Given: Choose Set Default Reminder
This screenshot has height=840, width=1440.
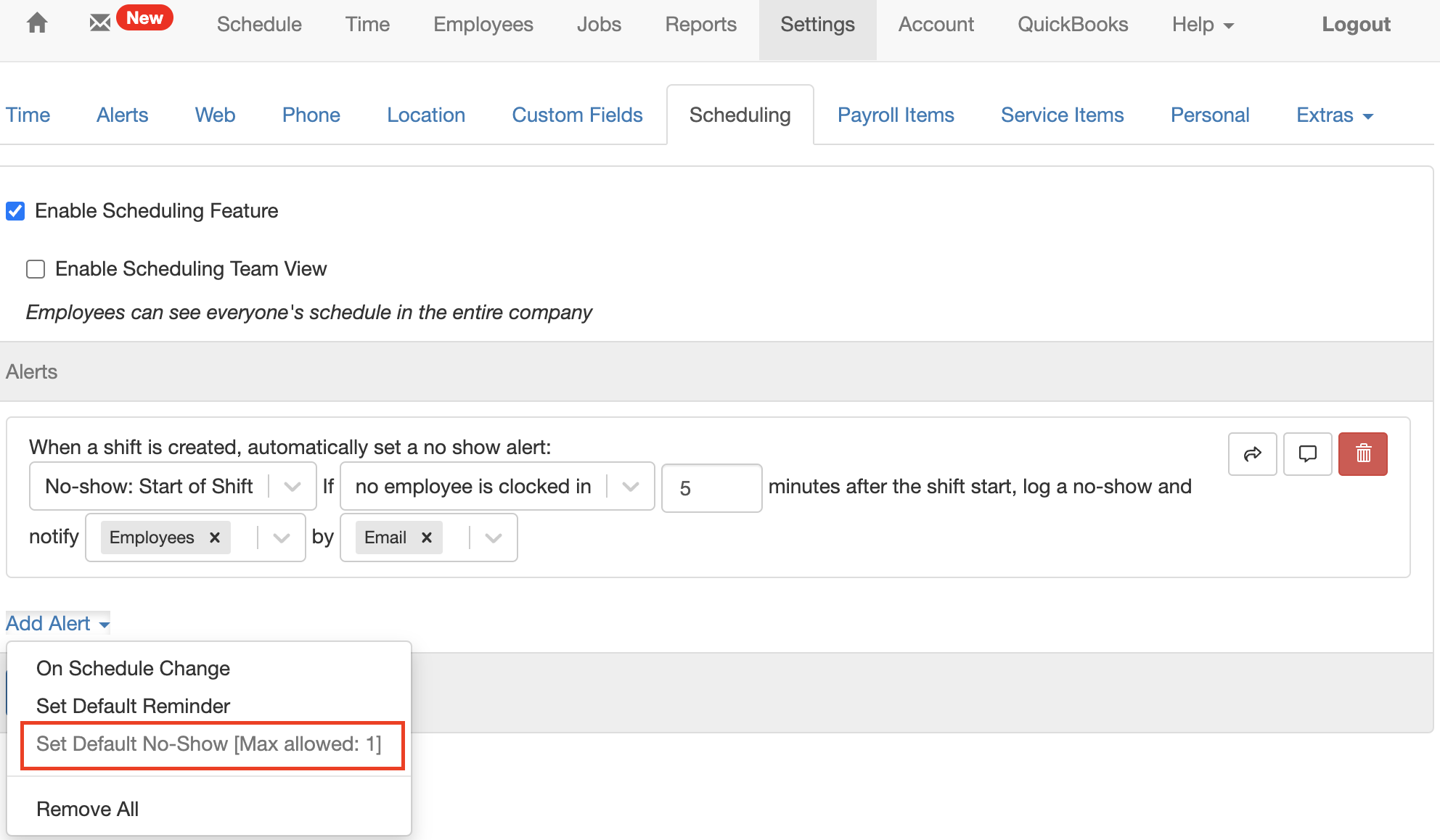Looking at the screenshot, I should [x=133, y=706].
